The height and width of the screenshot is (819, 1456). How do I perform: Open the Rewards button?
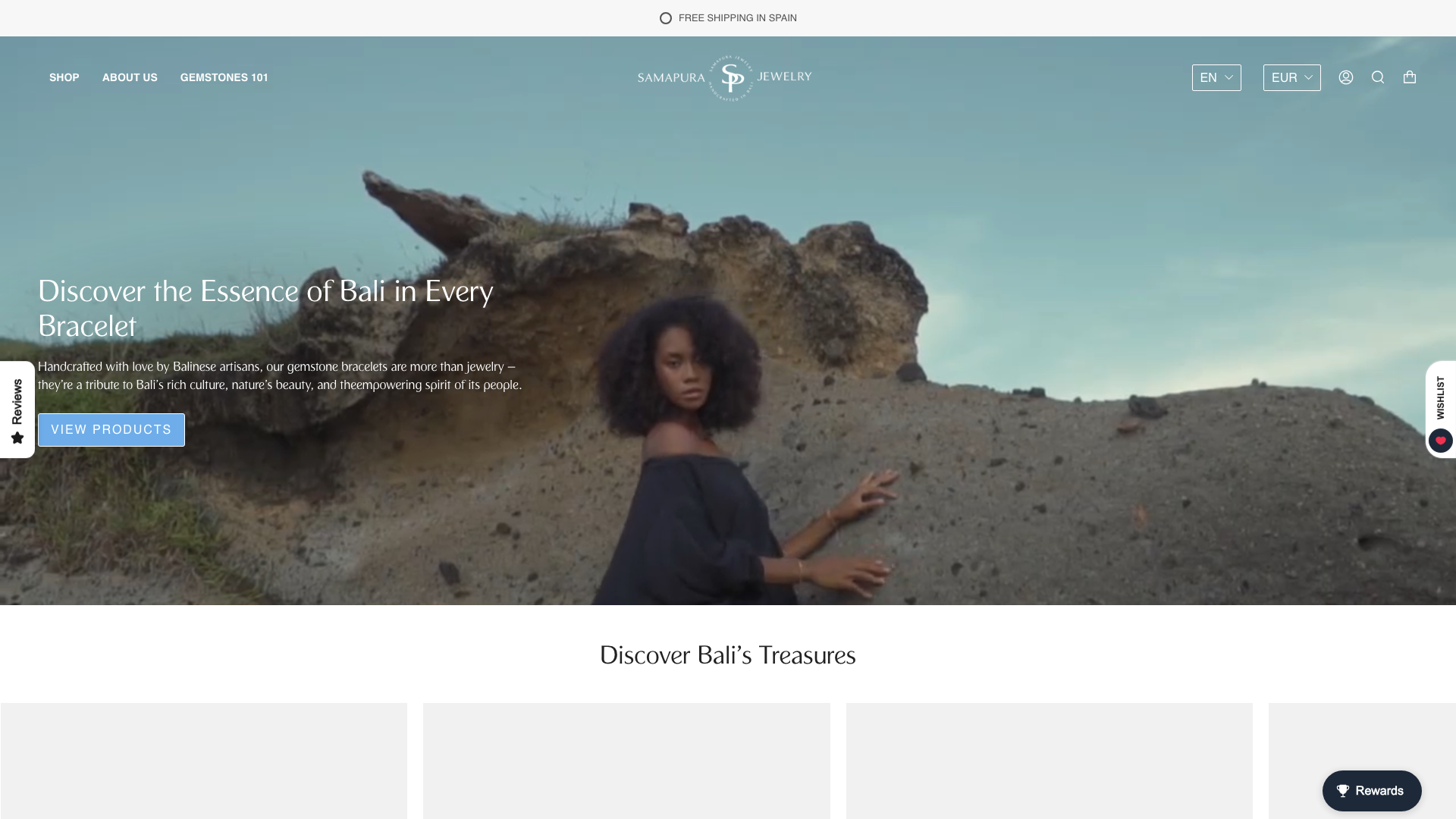coord(1372,791)
